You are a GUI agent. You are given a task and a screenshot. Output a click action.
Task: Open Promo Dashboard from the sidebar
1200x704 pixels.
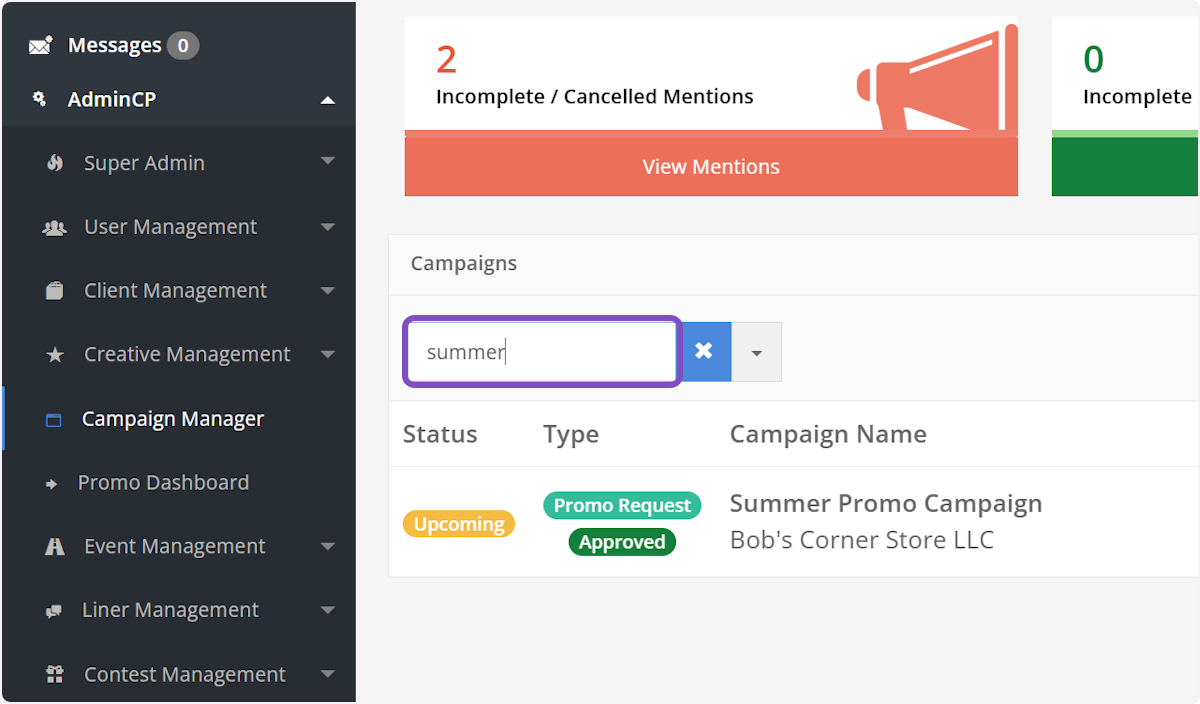click(x=163, y=482)
